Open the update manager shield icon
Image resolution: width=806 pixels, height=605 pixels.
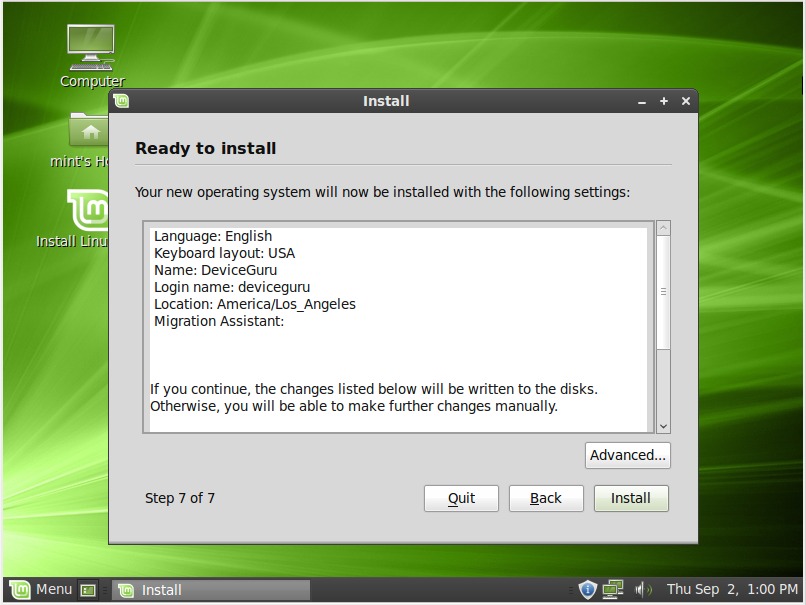(588, 589)
